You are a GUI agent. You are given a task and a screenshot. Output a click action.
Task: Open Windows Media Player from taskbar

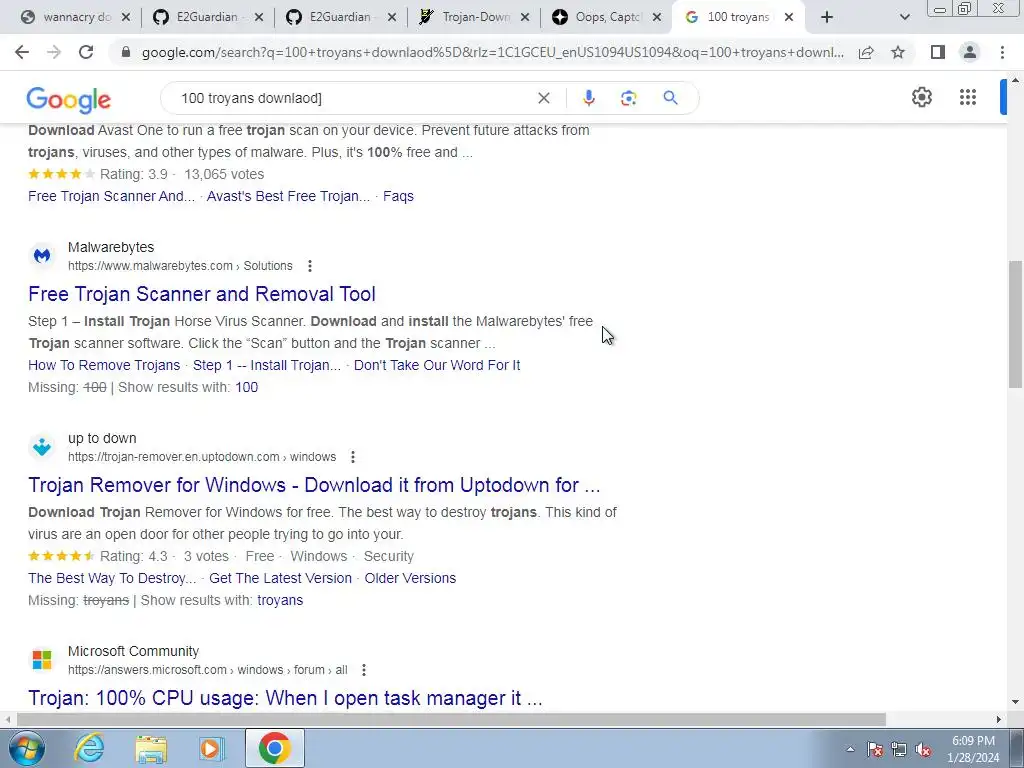tap(212, 748)
